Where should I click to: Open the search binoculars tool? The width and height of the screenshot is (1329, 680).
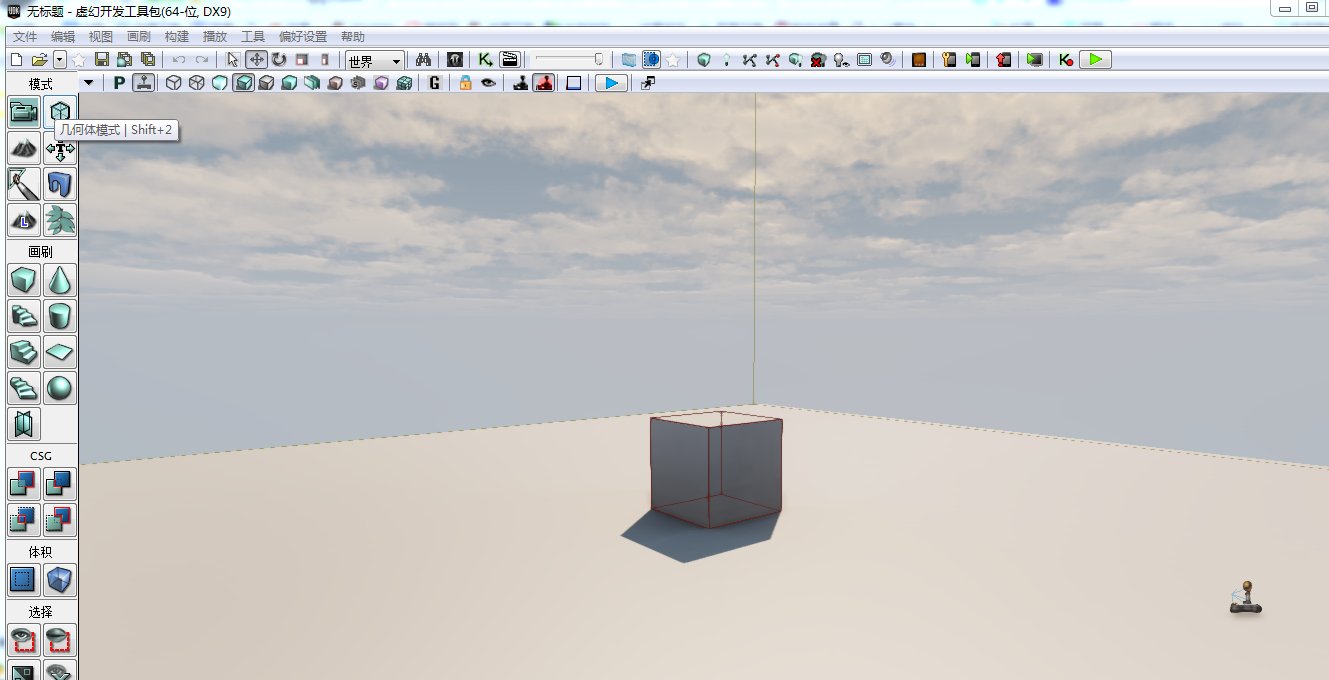(x=423, y=60)
